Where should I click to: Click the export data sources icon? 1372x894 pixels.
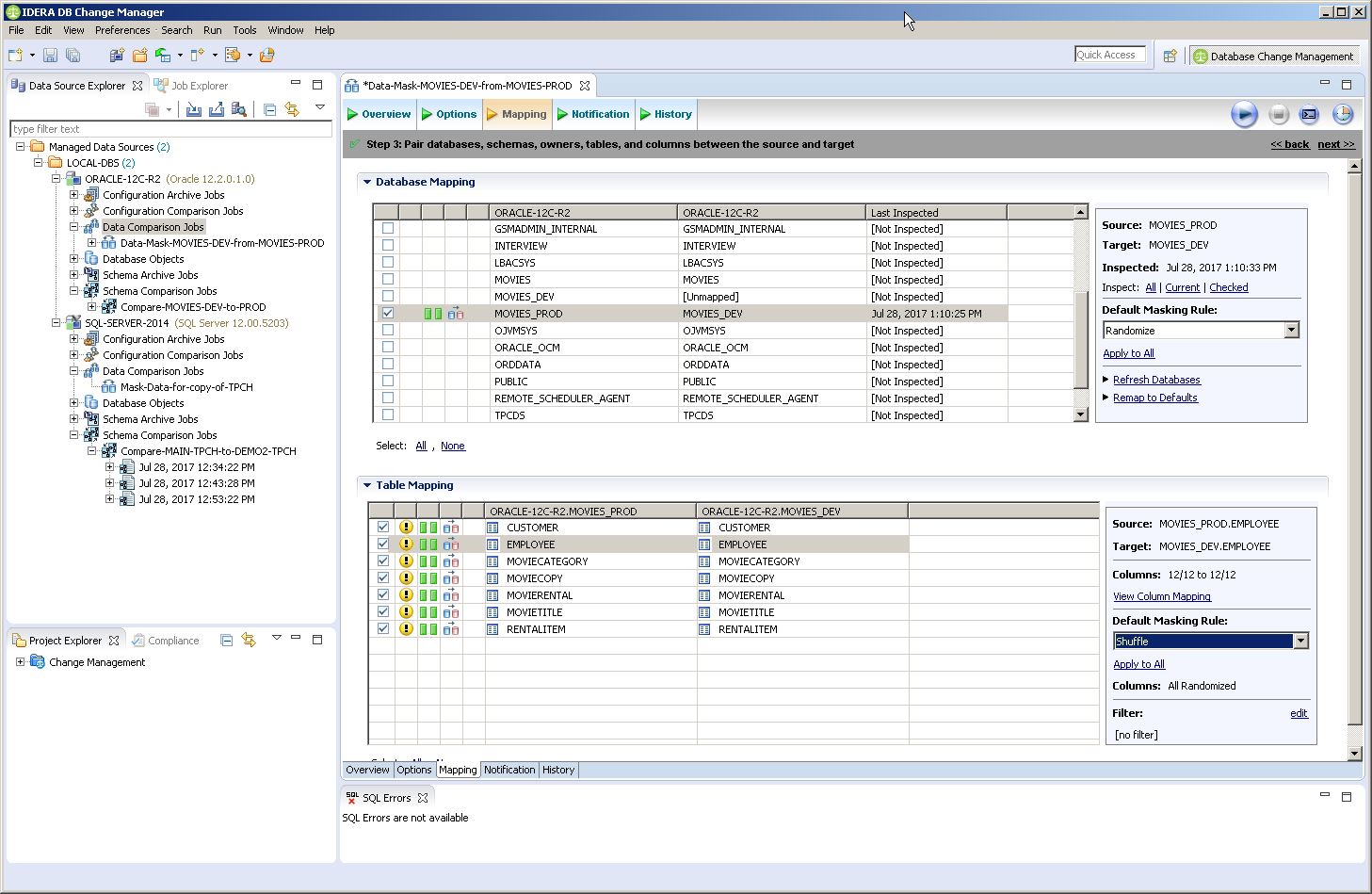216,109
